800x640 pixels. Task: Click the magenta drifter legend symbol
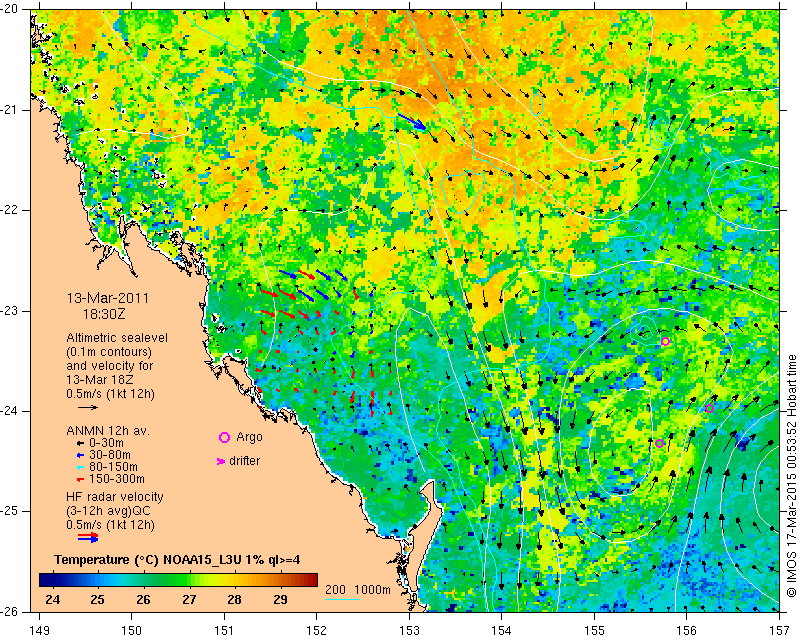click(221, 461)
